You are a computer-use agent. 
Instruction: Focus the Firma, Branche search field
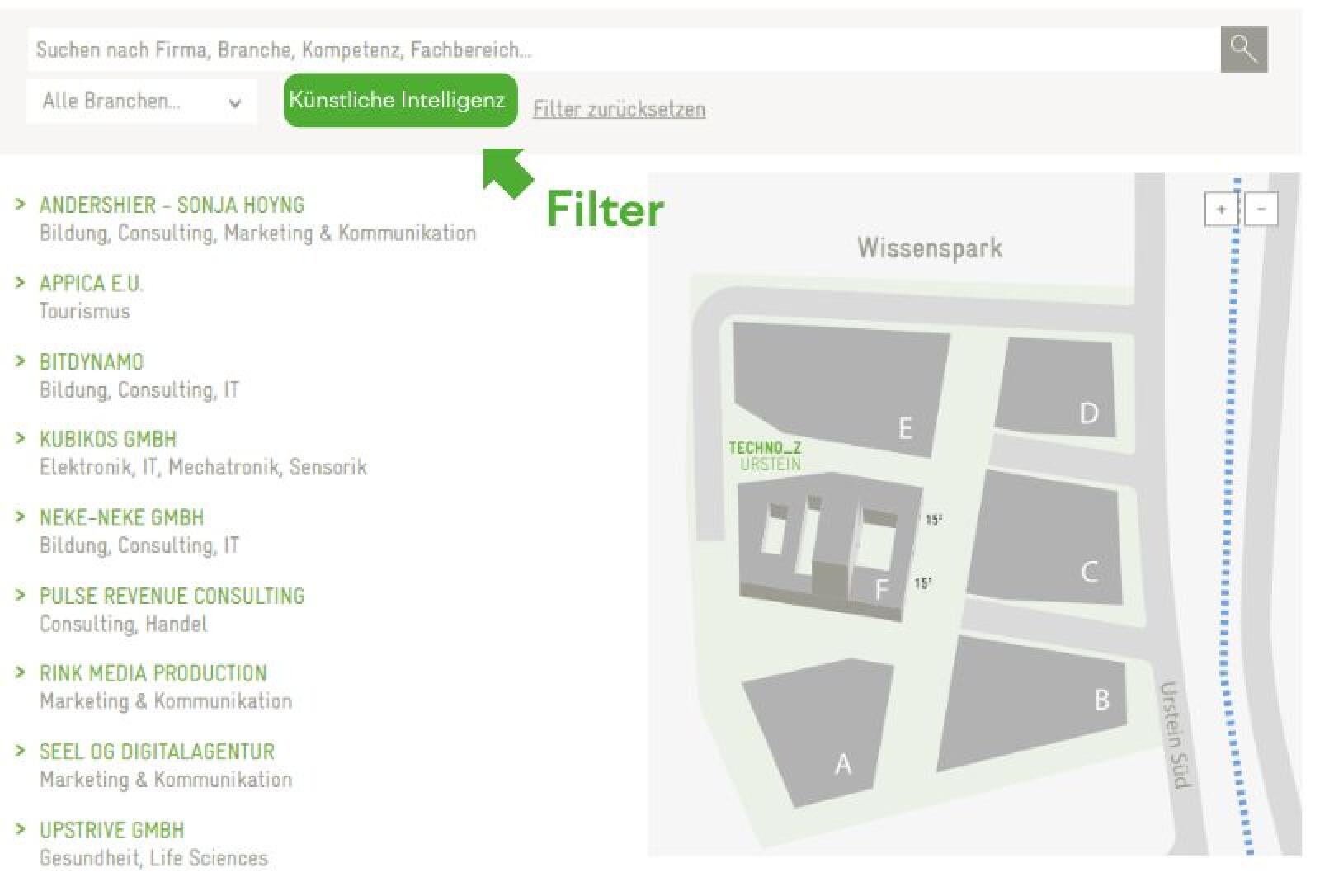[x=624, y=50]
